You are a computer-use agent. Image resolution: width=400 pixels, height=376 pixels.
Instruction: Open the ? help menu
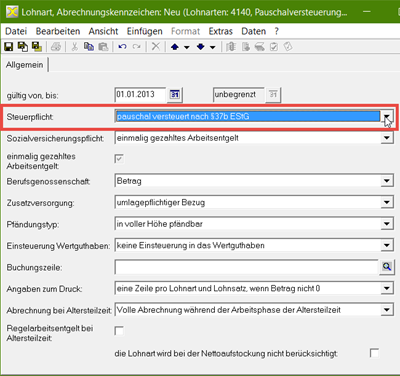click(277, 31)
